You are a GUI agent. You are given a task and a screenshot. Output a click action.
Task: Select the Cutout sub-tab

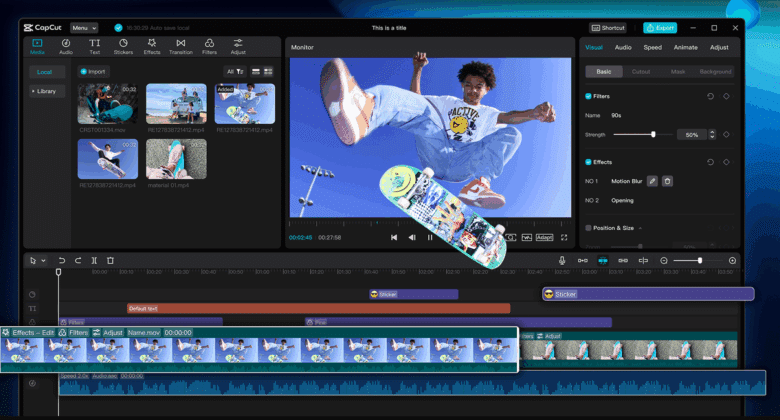point(640,72)
